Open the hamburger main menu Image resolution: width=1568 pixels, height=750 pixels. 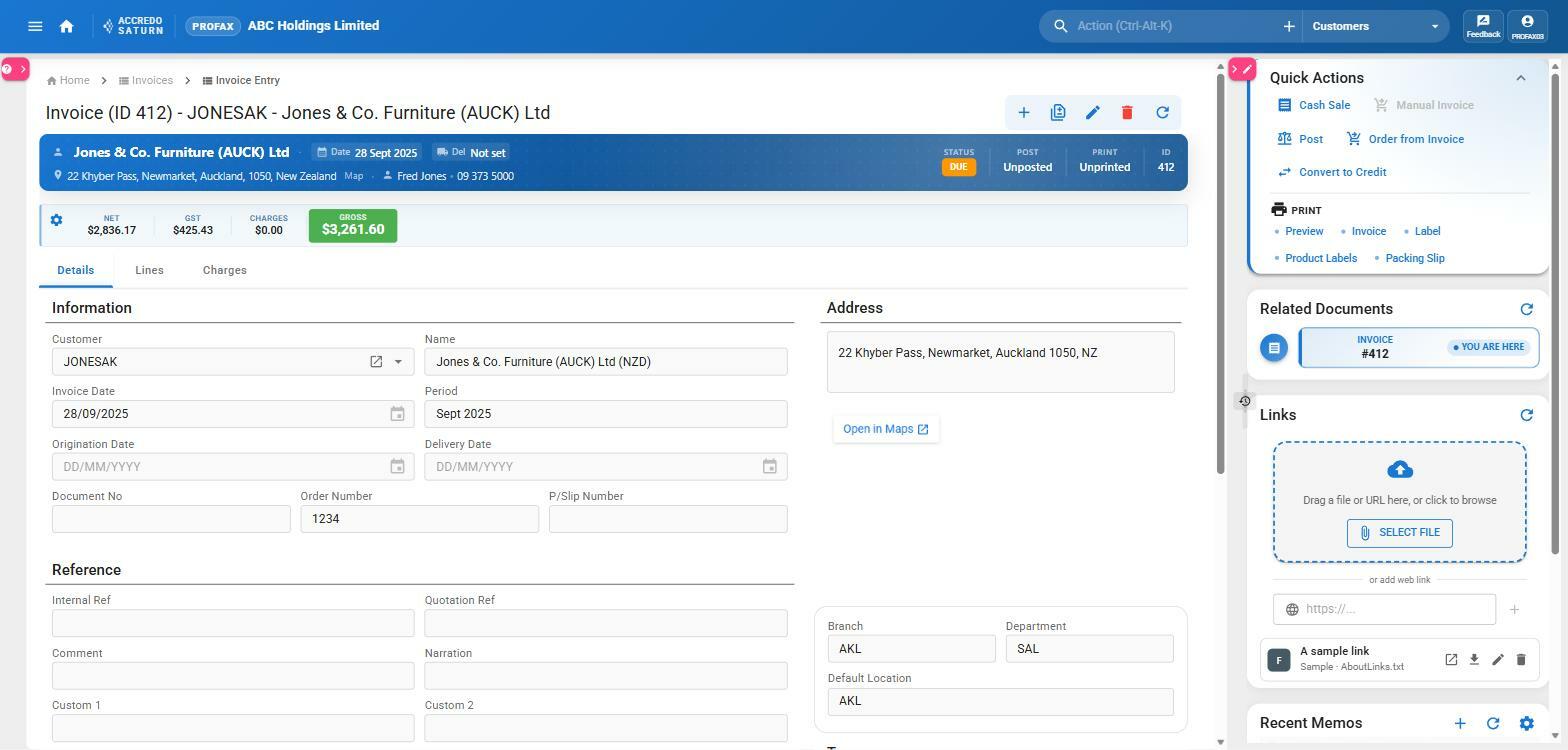pos(35,26)
